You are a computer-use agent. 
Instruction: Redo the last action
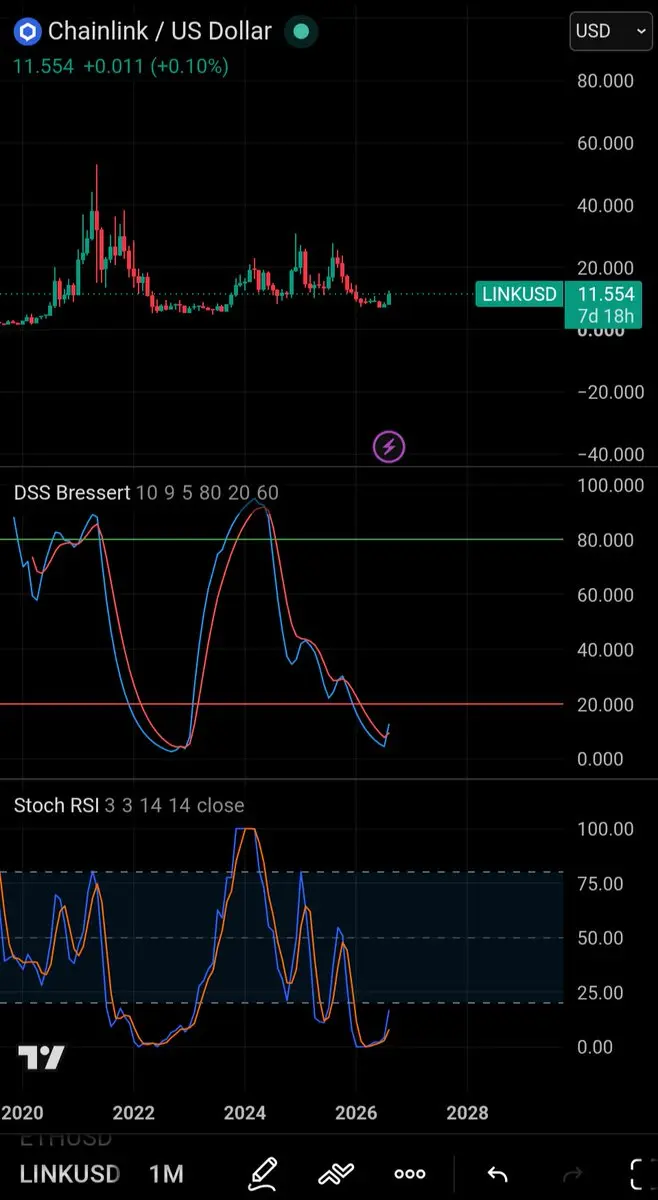(573, 1174)
